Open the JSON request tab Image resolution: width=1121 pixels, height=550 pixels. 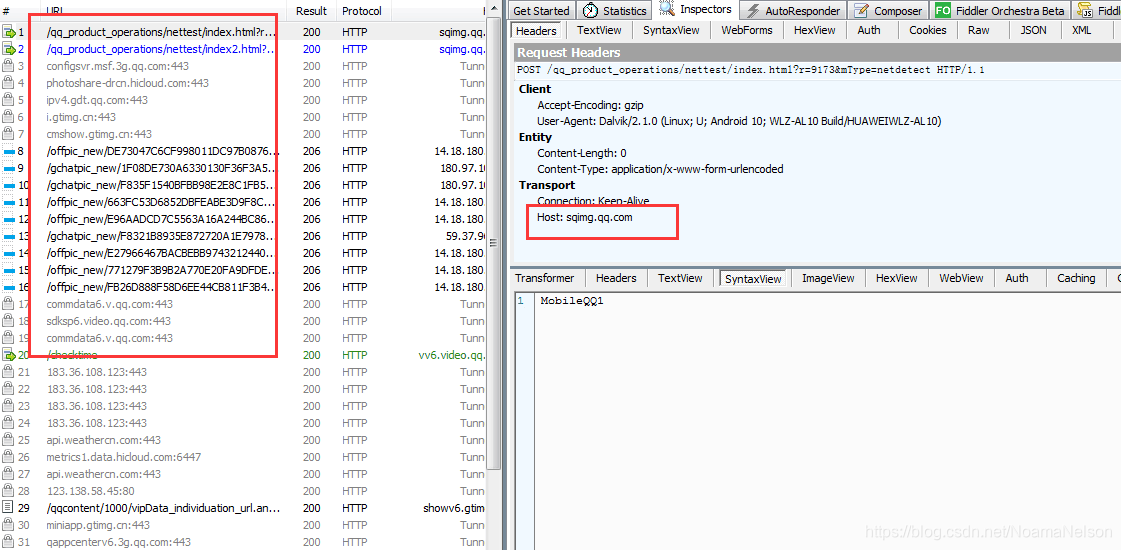pyautogui.click(x=1033, y=30)
